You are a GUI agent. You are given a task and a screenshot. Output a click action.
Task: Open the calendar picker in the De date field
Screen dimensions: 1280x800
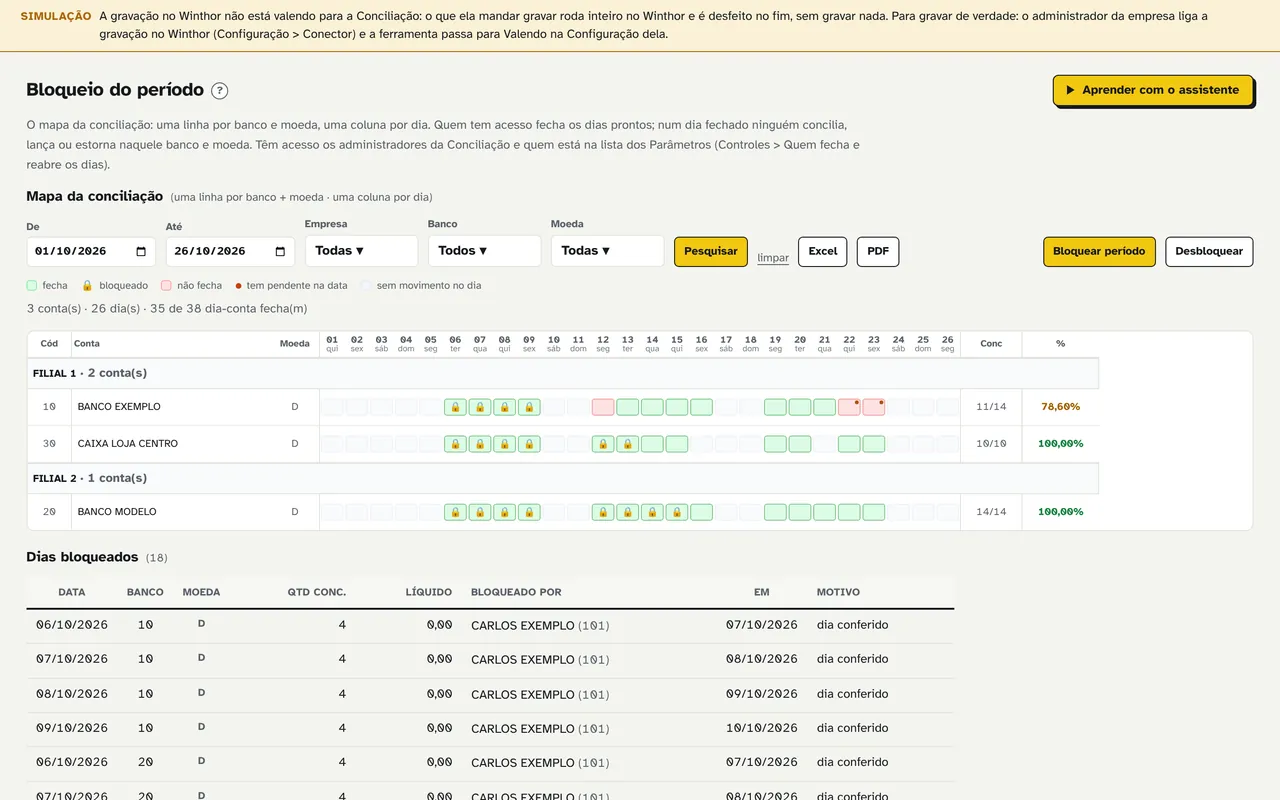141,252
